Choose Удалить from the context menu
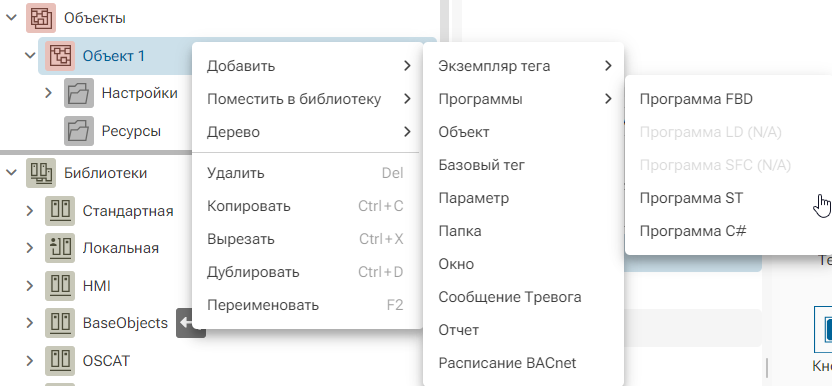 tap(308, 173)
